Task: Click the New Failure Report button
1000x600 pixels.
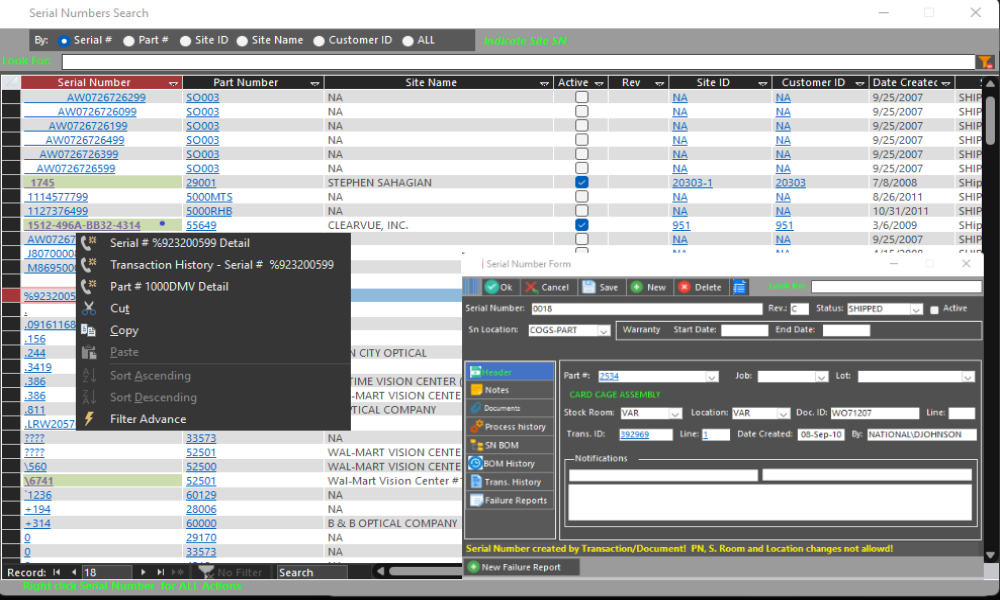Action: tap(511, 567)
